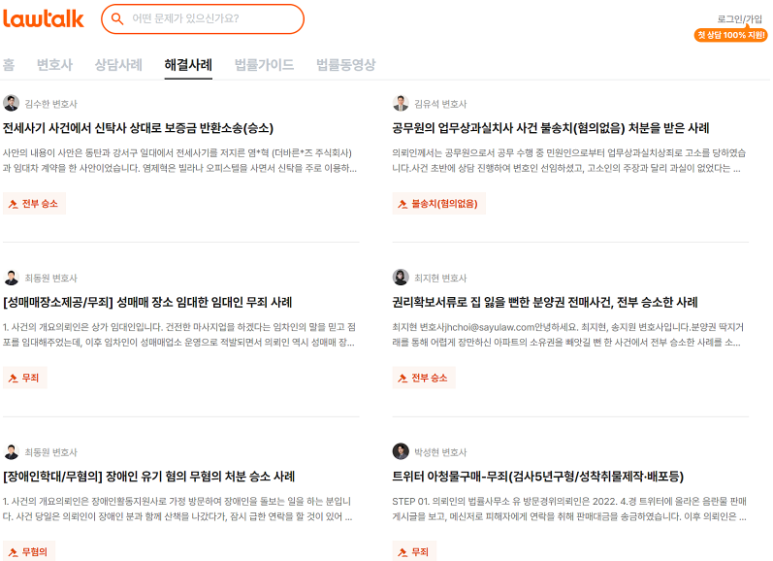Focus the 어떤 문제가 있으신가요 search field
773x561 pixels.
203,19
